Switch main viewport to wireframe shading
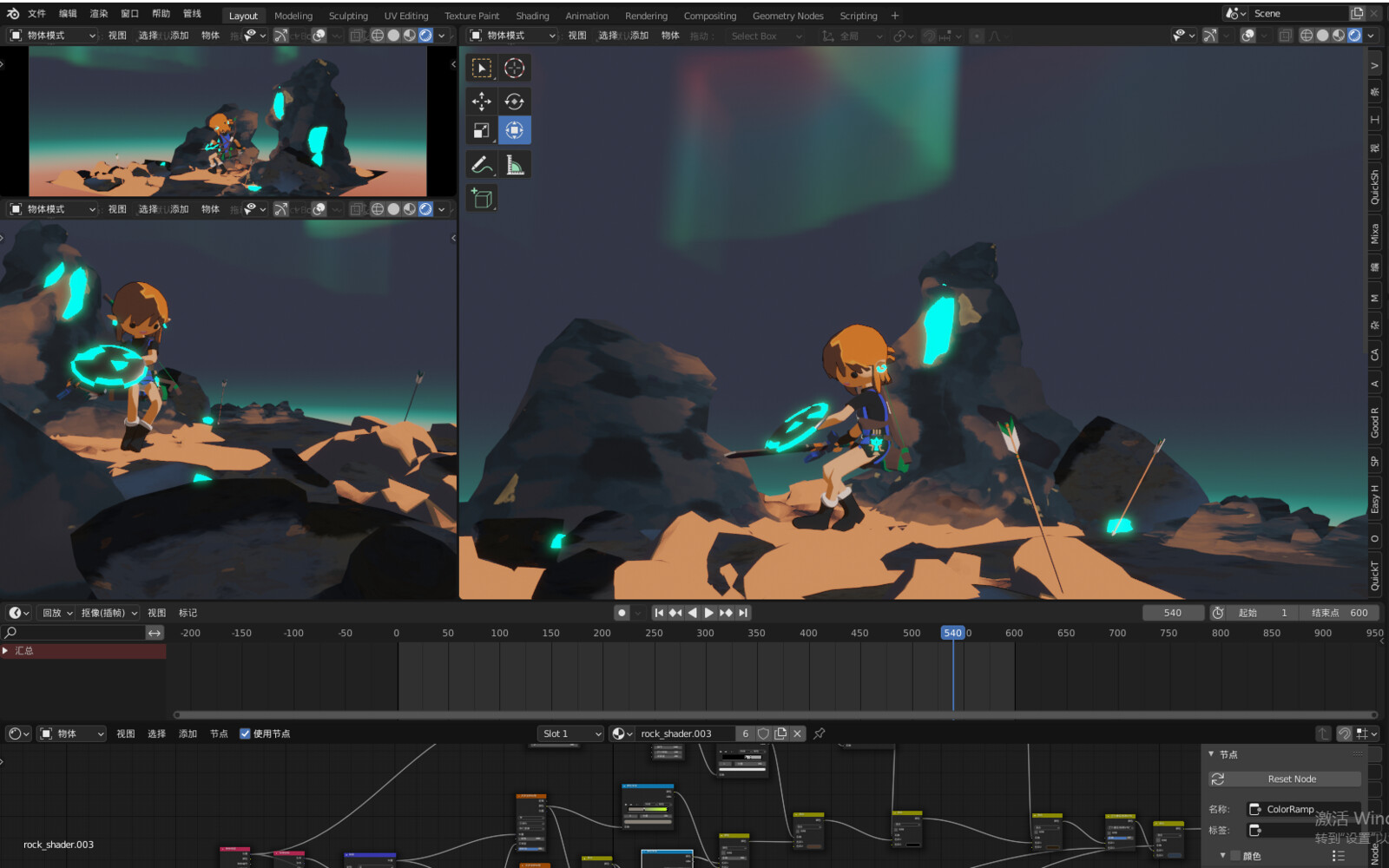Viewport: 1389px width, 868px height. [1306, 36]
